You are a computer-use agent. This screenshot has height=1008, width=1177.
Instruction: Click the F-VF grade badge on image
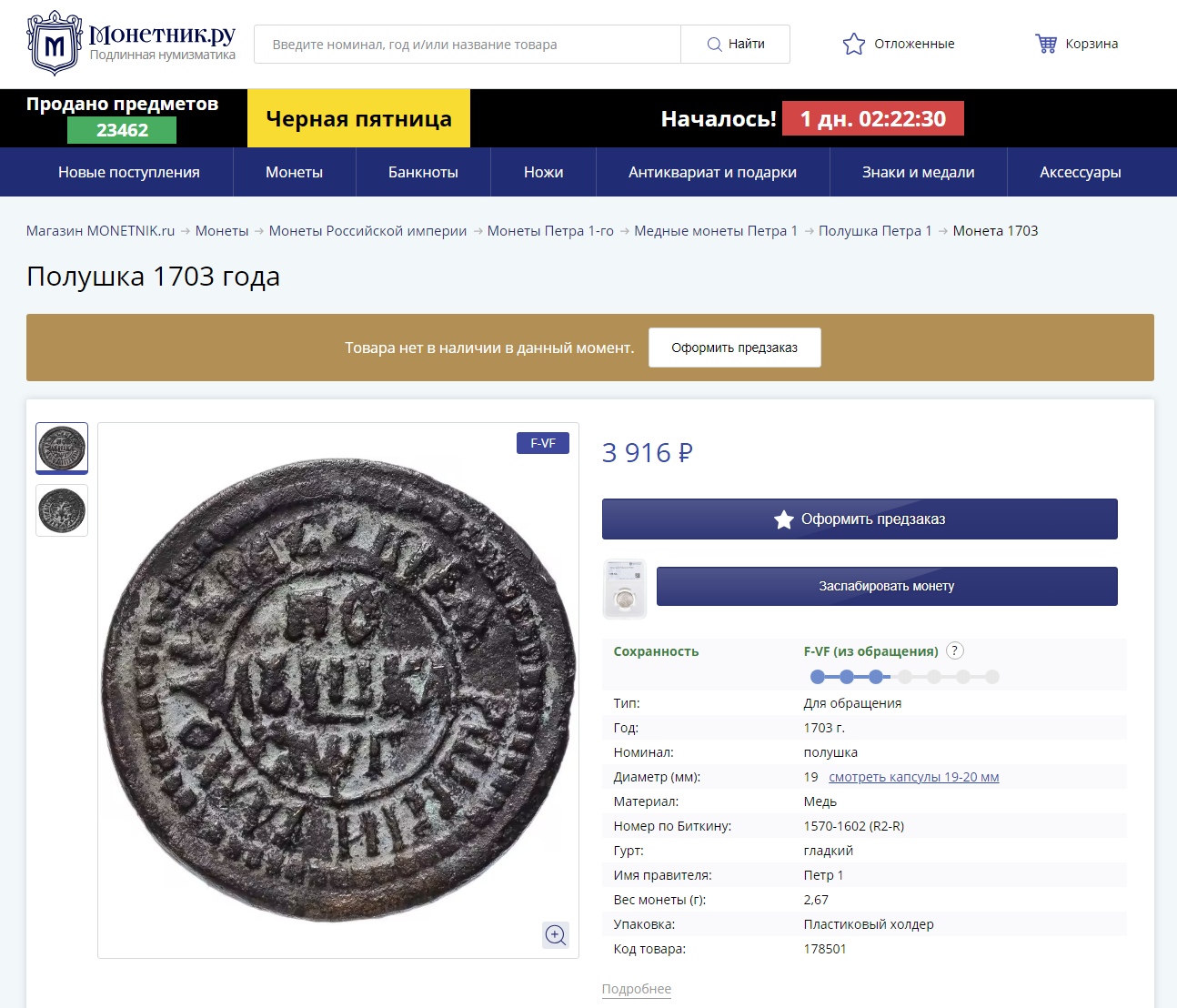(542, 443)
